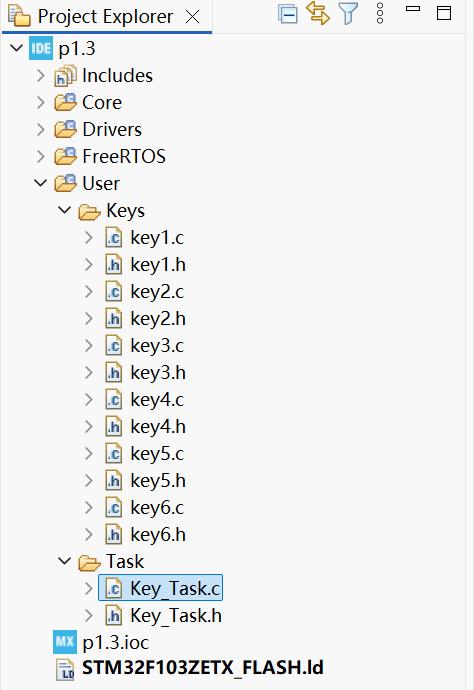The width and height of the screenshot is (474, 690).
Task: Click the Task folder icon
Action: coord(89,563)
